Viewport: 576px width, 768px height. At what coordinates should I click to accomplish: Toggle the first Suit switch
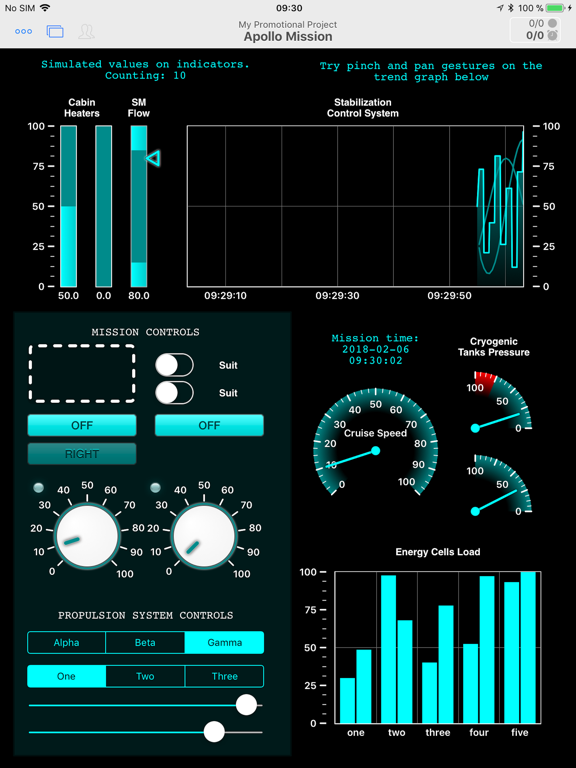coord(174,365)
